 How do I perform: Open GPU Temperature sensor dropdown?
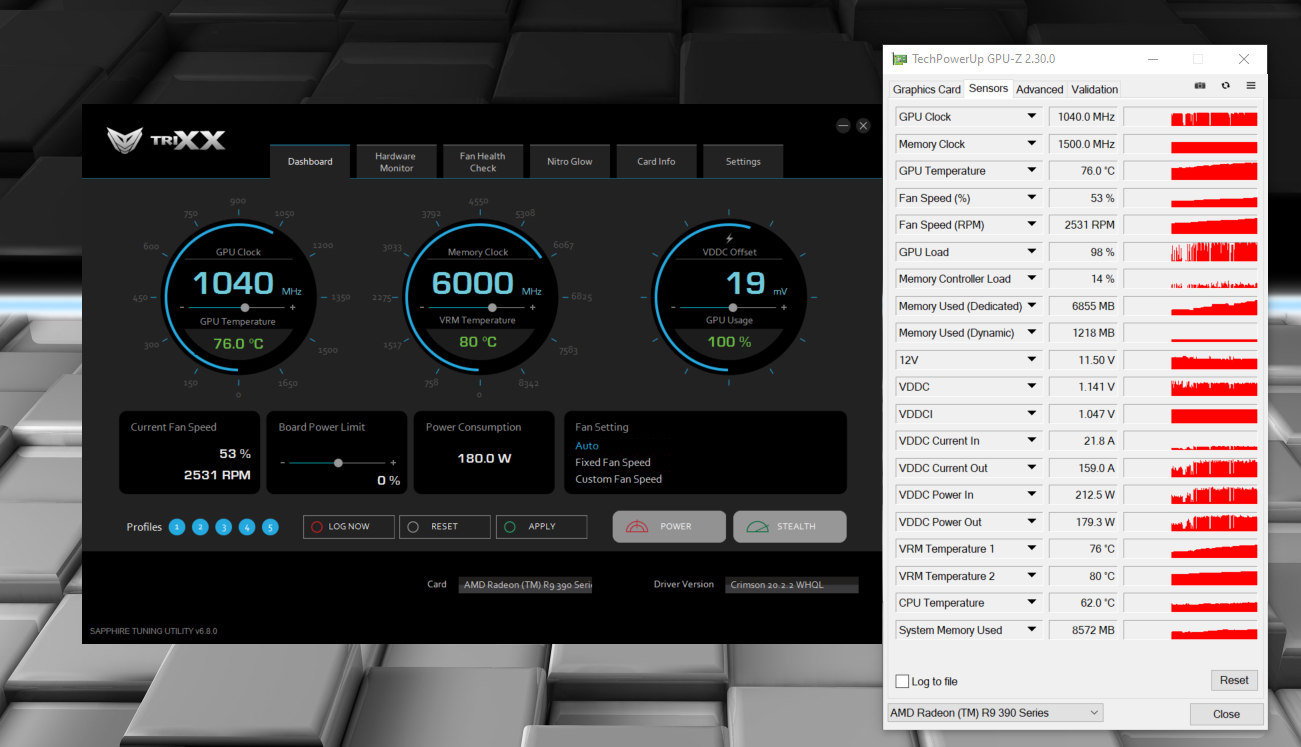click(x=1032, y=171)
